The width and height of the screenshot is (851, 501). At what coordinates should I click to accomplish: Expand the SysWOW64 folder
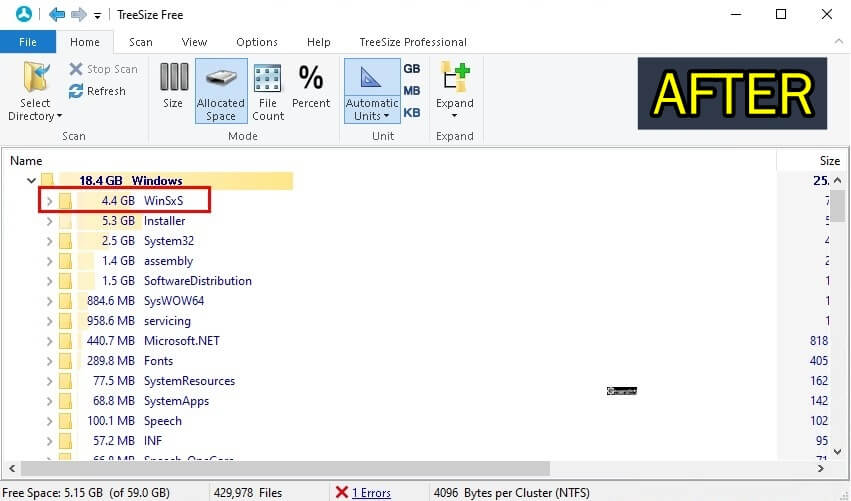click(x=49, y=302)
